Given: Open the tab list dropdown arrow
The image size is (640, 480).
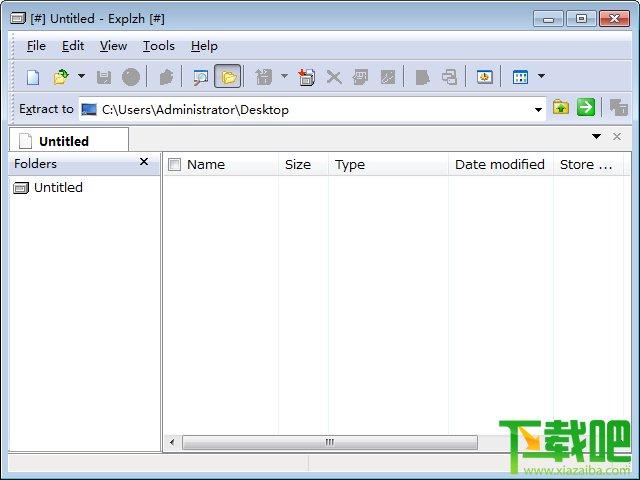Looking at the screenshot, I should (x=596, y=136).
